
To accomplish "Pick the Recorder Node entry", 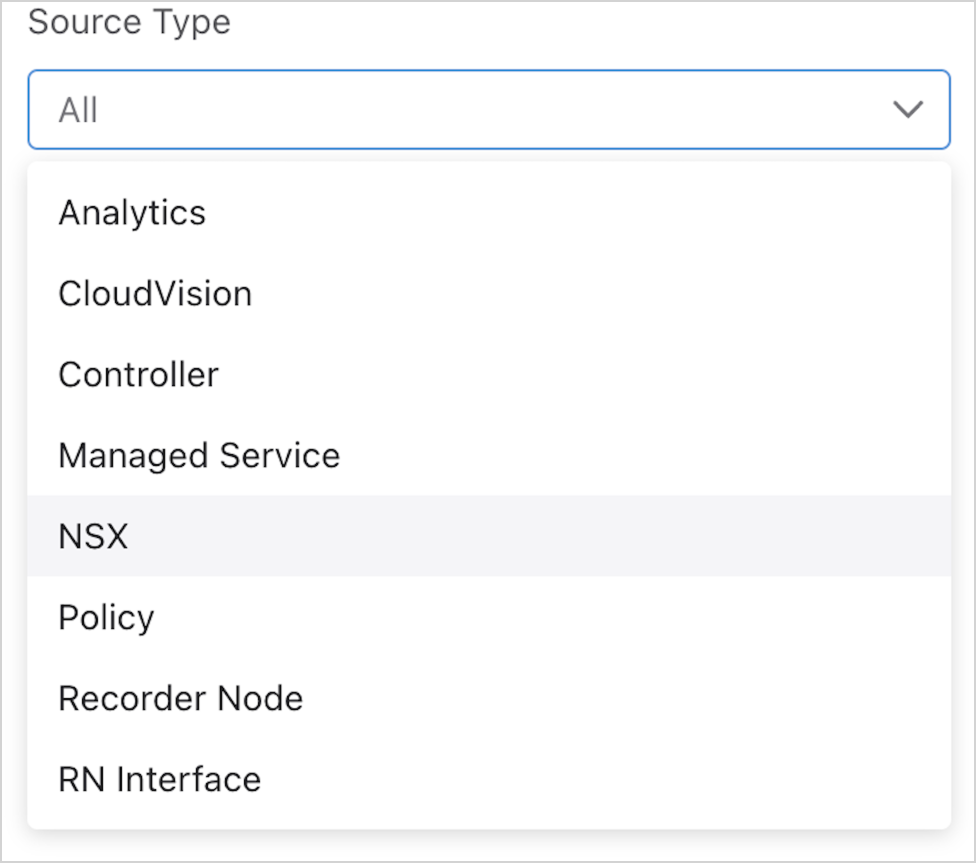I will point(180,699).
